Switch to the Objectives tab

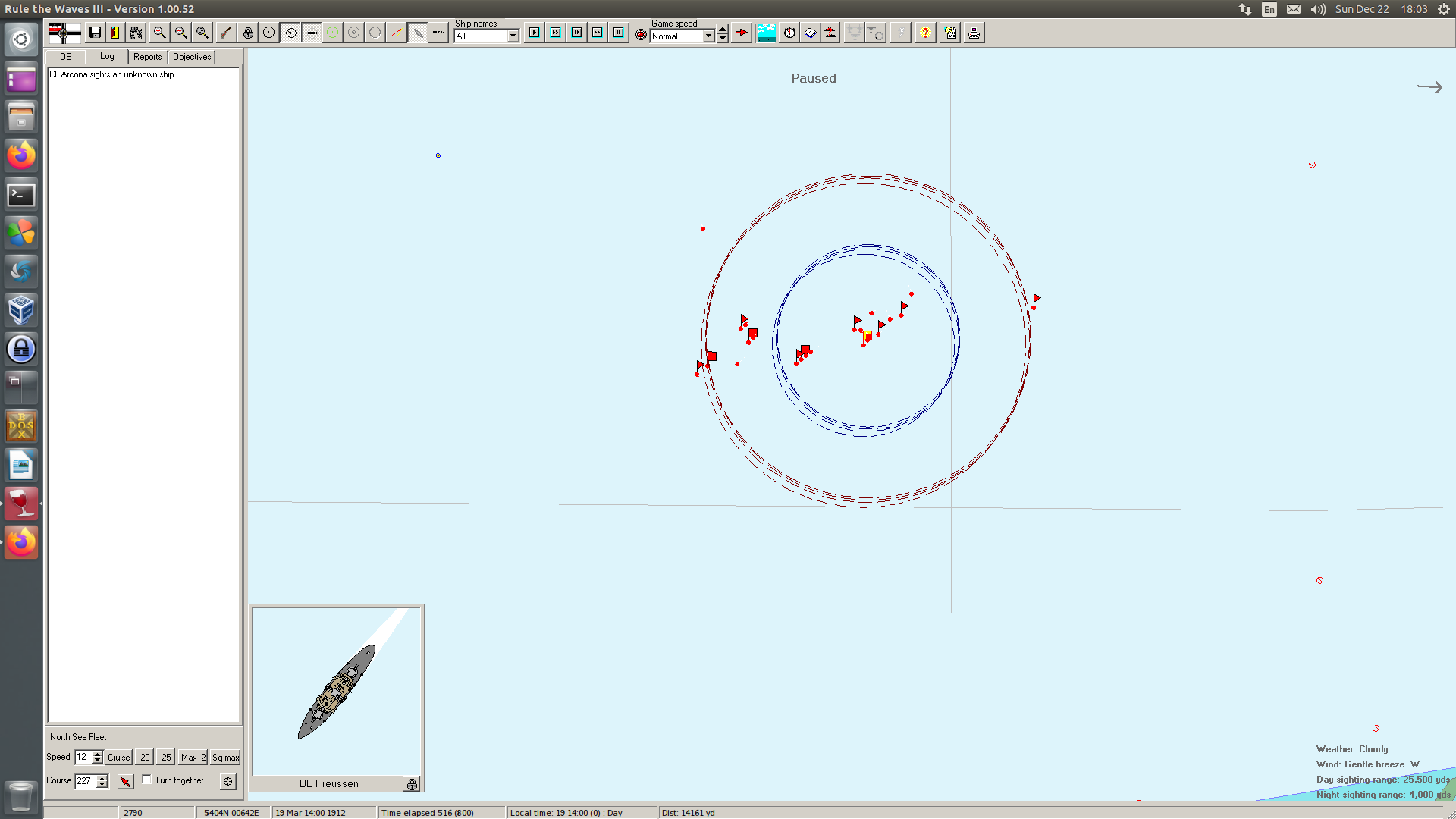192,57
